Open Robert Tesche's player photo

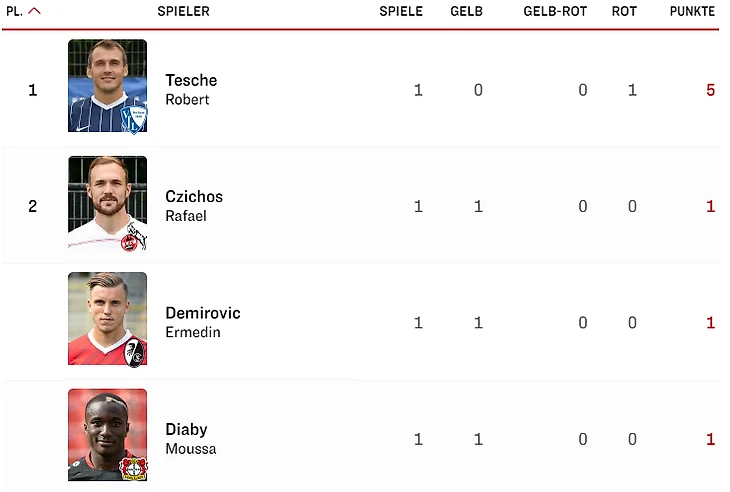coord(107,86)
